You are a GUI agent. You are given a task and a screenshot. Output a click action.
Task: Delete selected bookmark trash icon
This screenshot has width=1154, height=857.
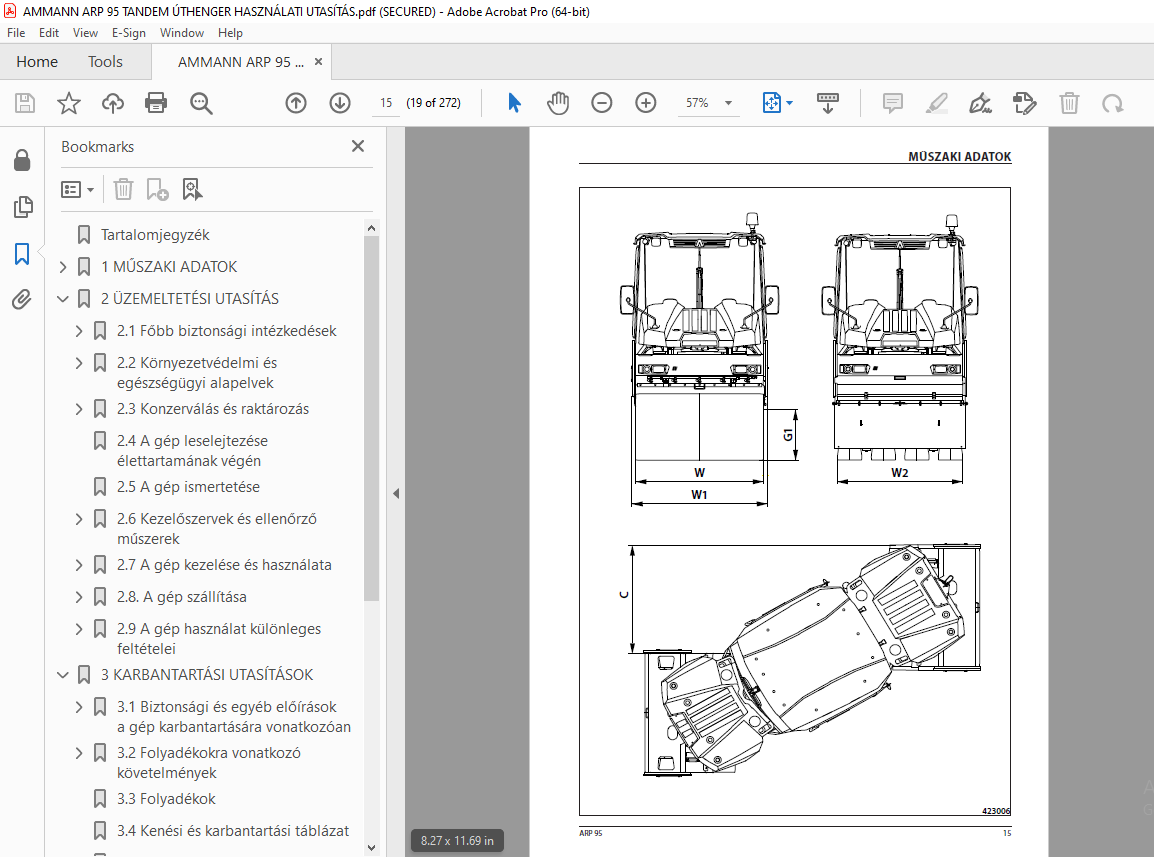click(123, 189)
